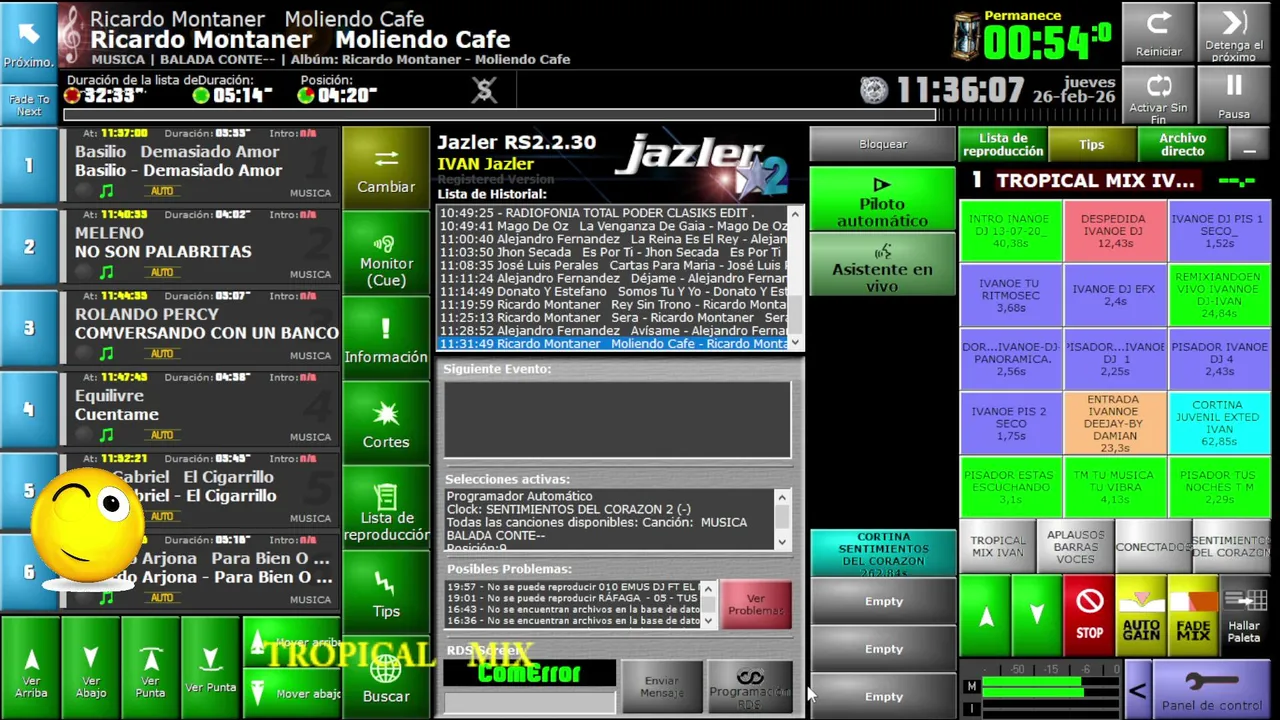Switch to Archivo directo tab
The height and width of the screenshot is (720, 1280).
click(1182, 144)
